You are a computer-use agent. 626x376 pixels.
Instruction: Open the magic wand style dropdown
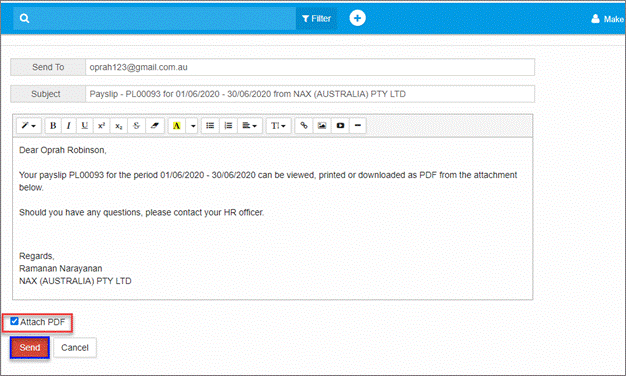click(x=29, y=126)
